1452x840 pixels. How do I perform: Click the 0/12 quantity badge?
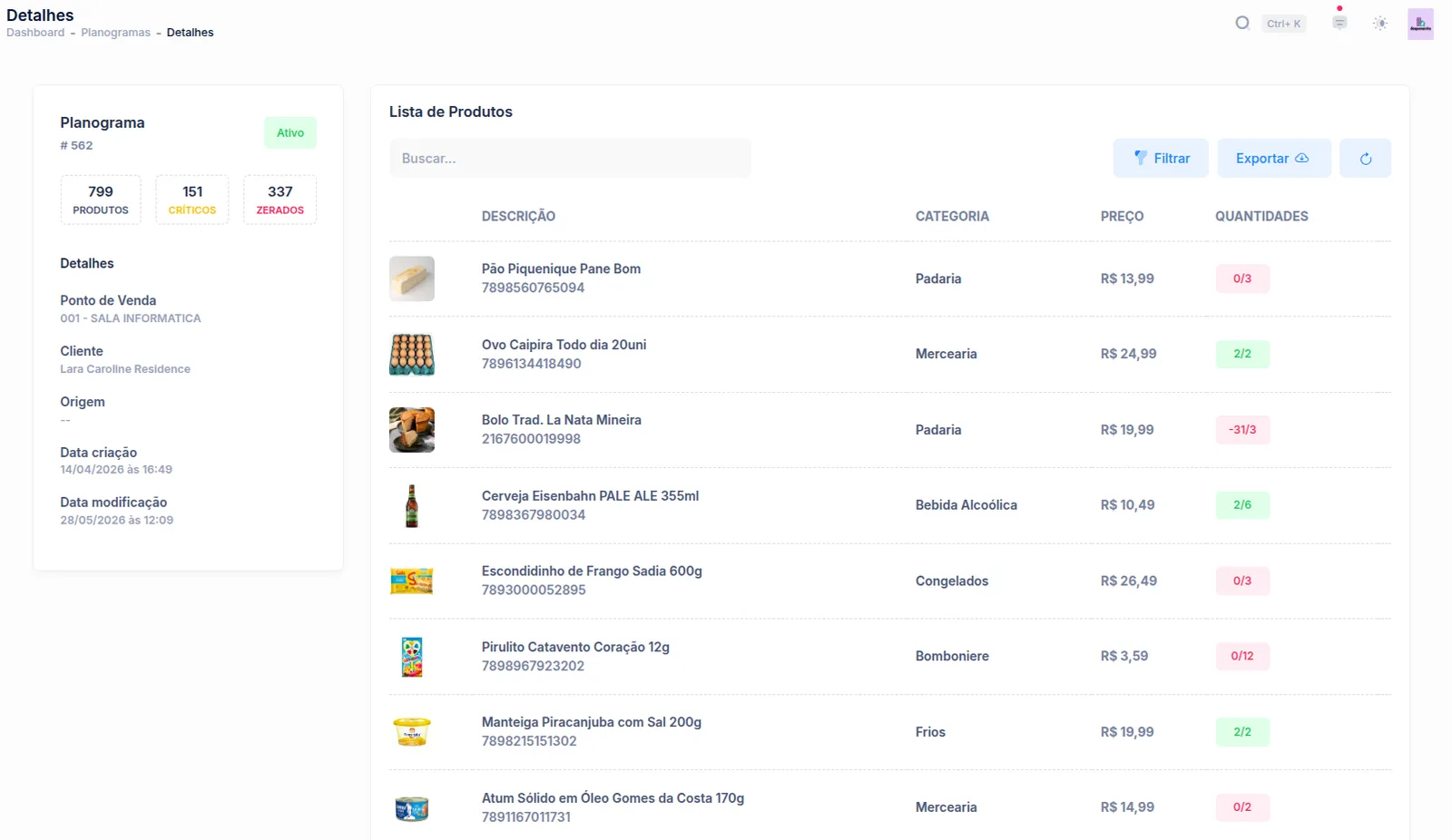point(1242,656)
